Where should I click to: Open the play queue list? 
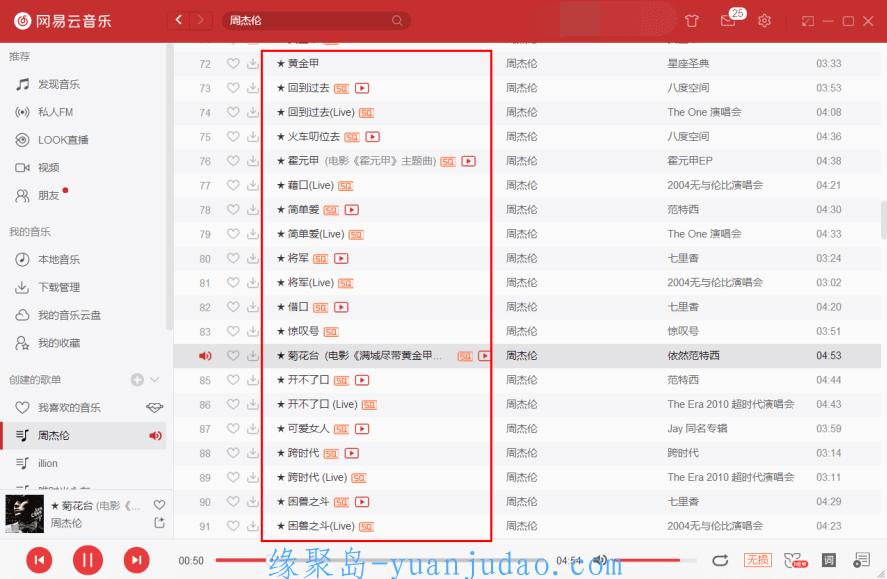click(861, 560)
